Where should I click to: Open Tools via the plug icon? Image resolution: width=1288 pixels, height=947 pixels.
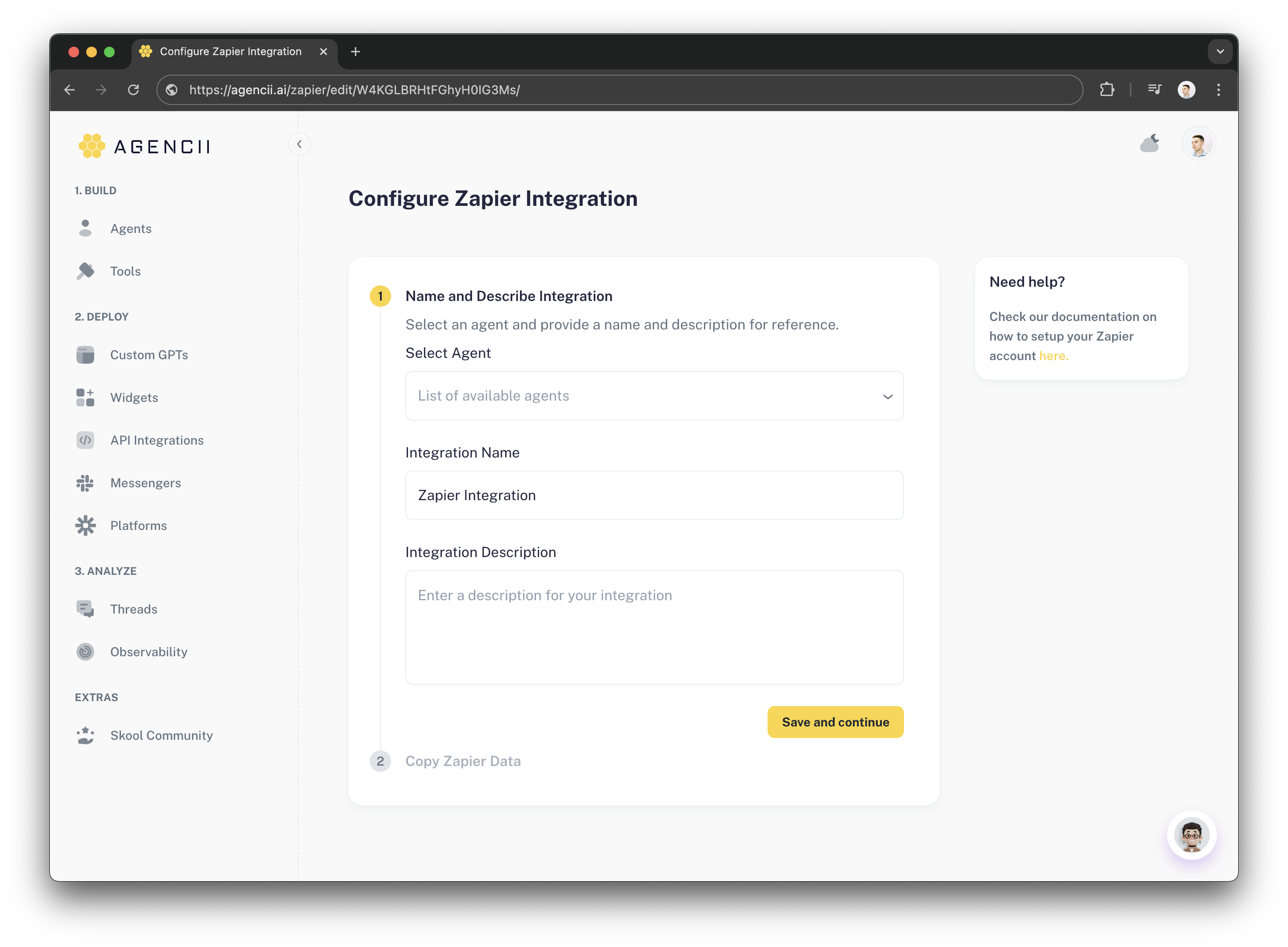click(85, 271)
